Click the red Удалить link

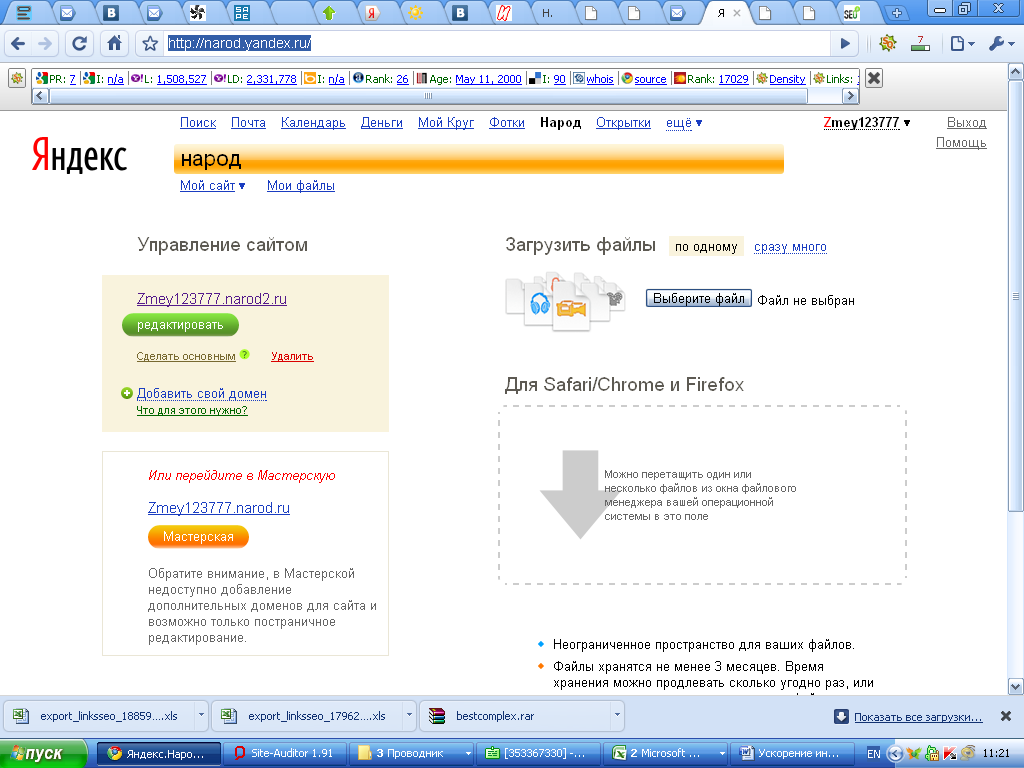[x=292, y=356]
